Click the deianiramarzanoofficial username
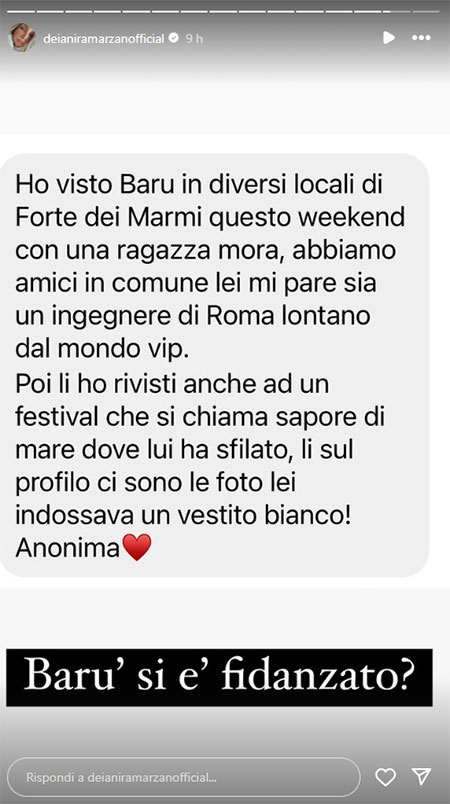Image resolution: width=450 pixels, height=804 pixels. point(104,38)
